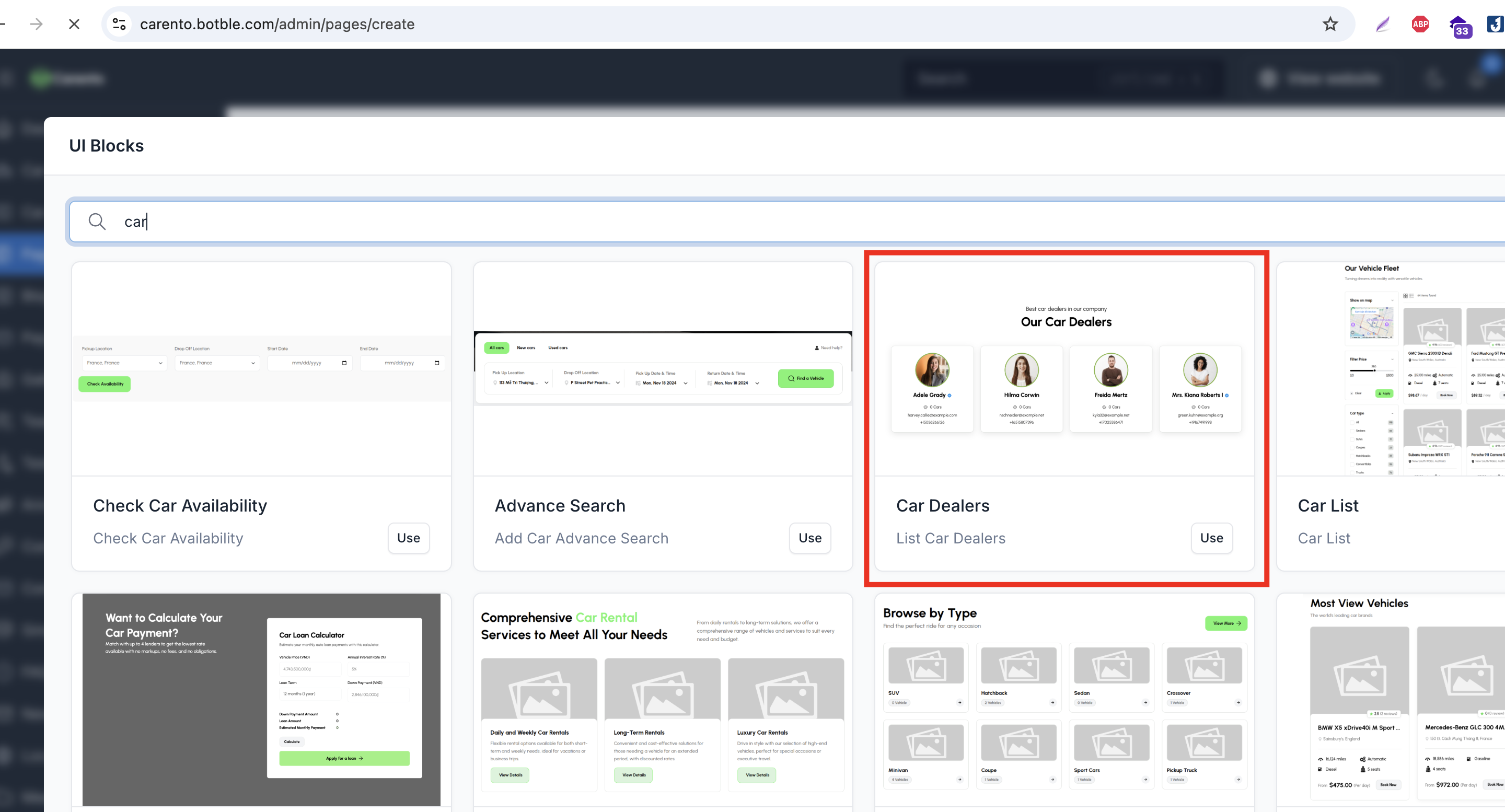Click Freida Mertz dealer avatar
The width and height of the screenshot is (1505, 812).
pos(1110,370)
